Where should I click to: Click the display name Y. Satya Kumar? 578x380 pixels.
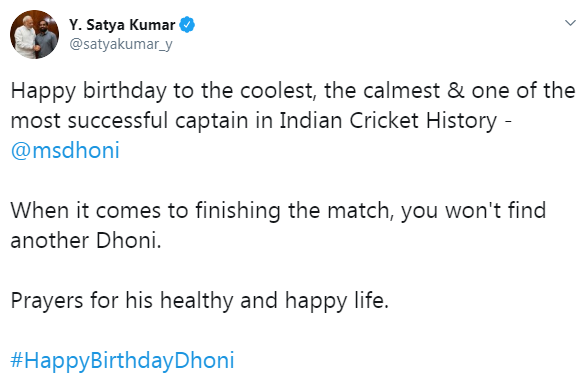(122, 25)
